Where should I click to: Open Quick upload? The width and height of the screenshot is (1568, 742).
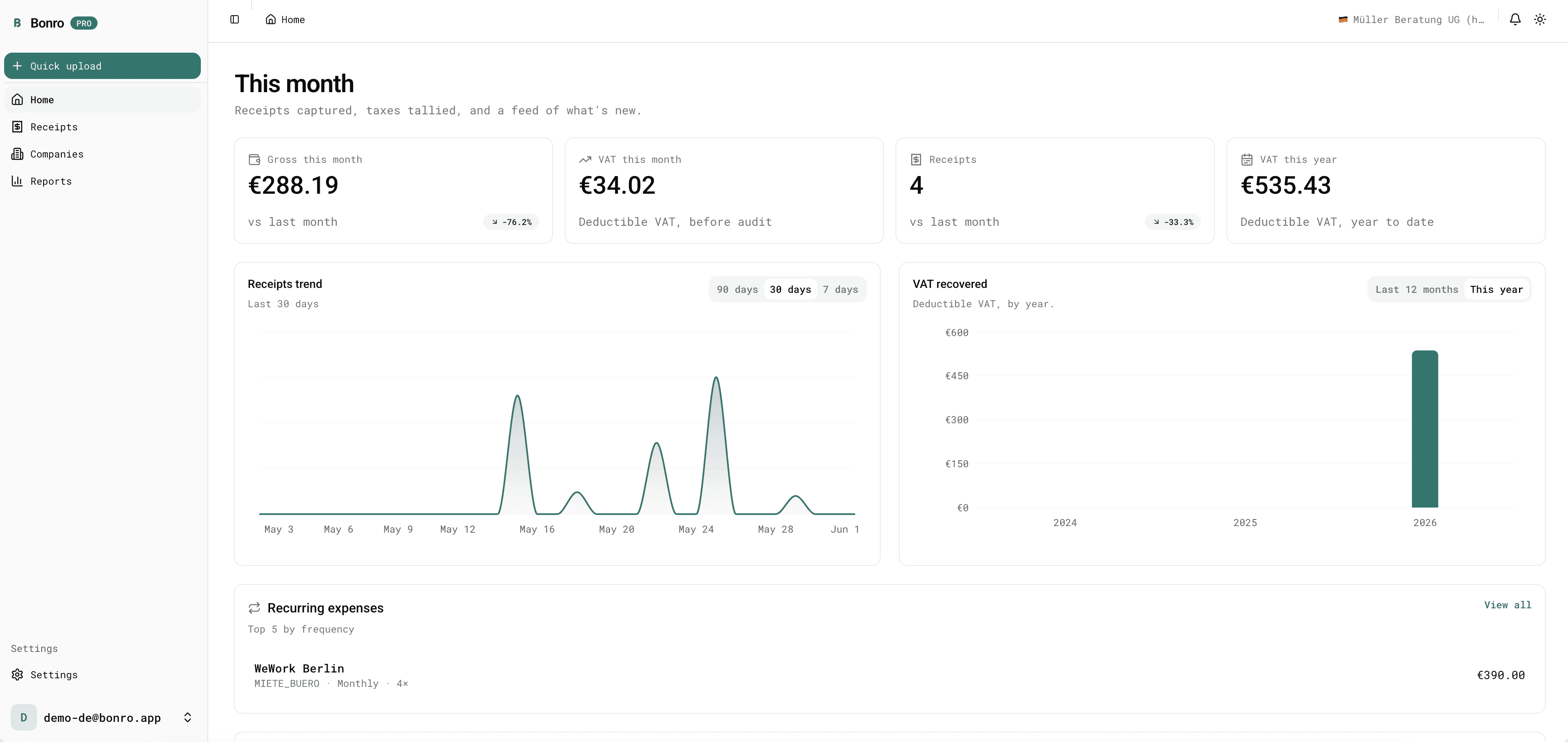[102, 66]
